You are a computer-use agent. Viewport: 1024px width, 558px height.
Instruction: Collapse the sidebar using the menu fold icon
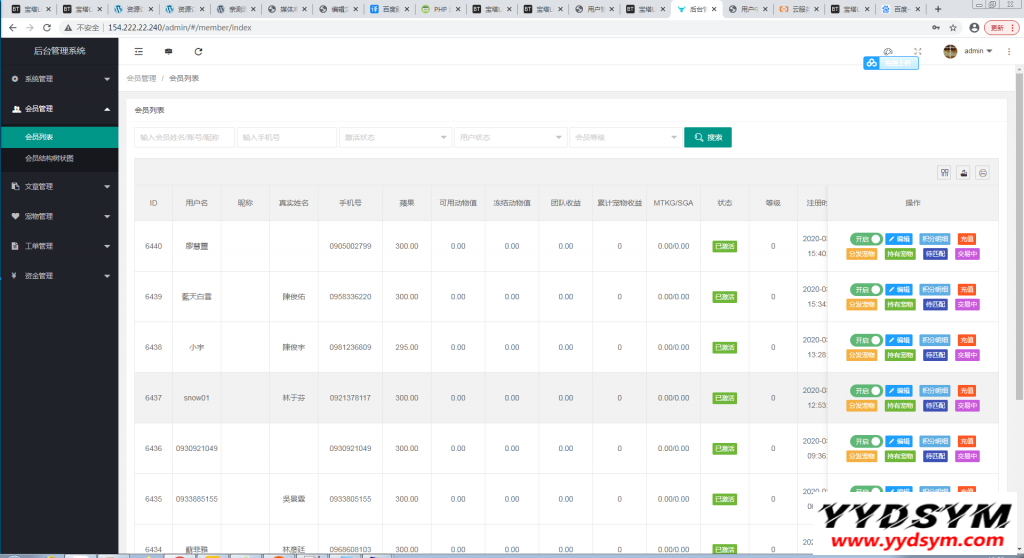pos(138,51)
